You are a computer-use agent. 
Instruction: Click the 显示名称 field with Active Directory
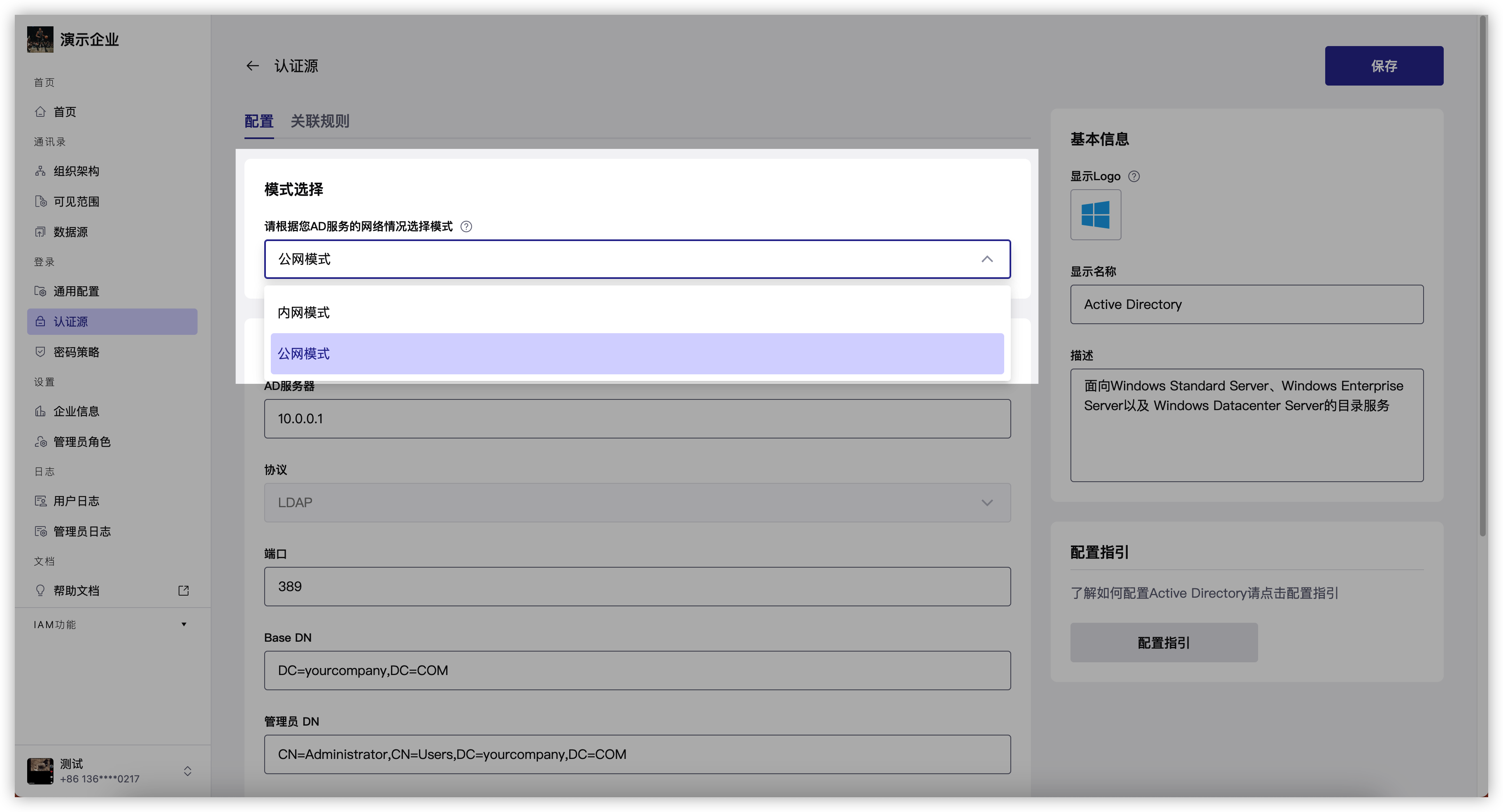tap(1246, 304)
